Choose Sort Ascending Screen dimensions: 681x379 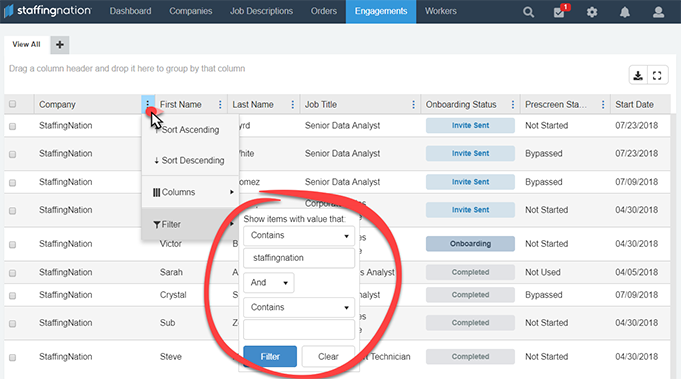click(x=190, y=130)
